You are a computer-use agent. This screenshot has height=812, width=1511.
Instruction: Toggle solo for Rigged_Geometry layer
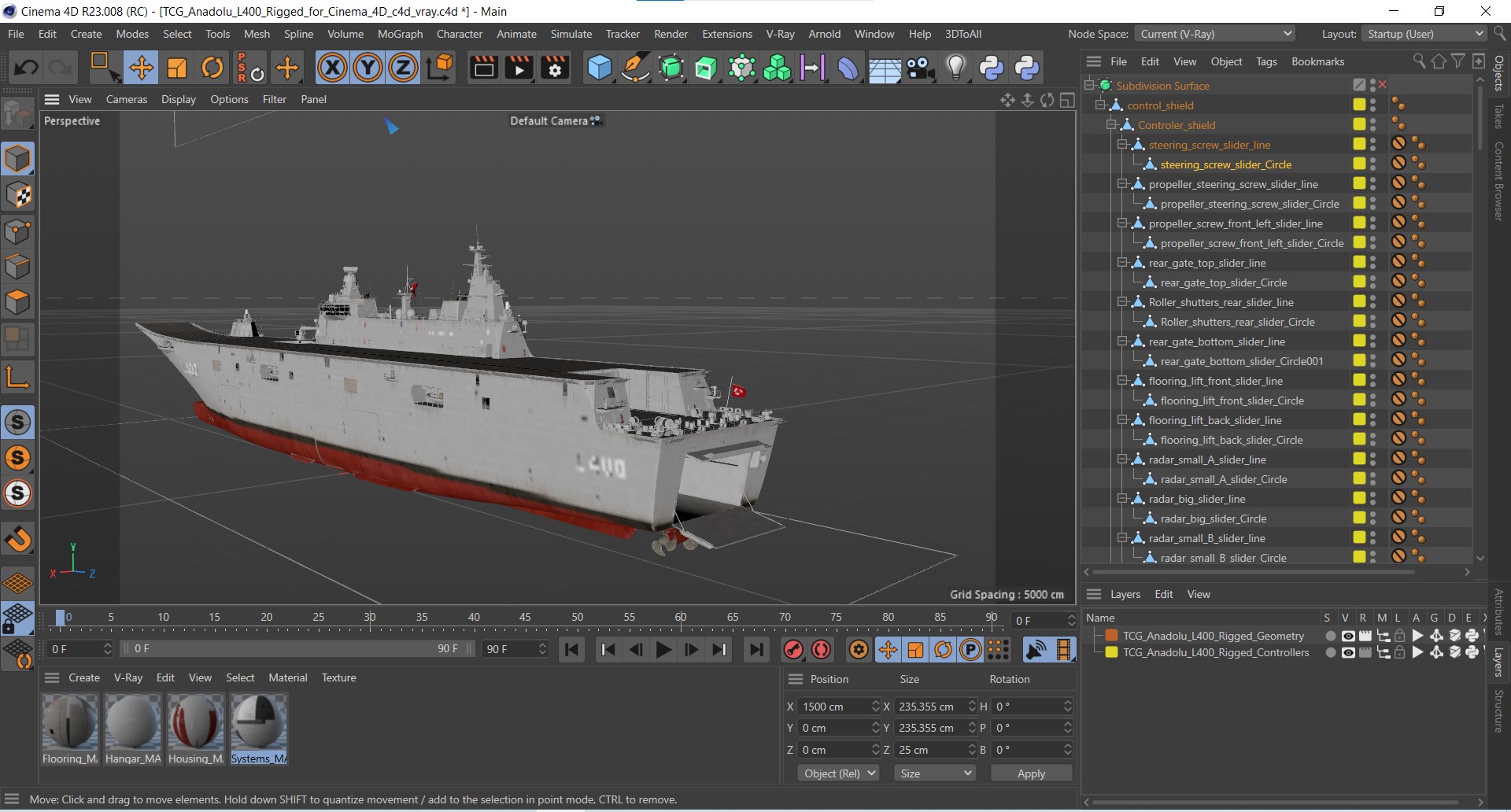click(1330, 636)
